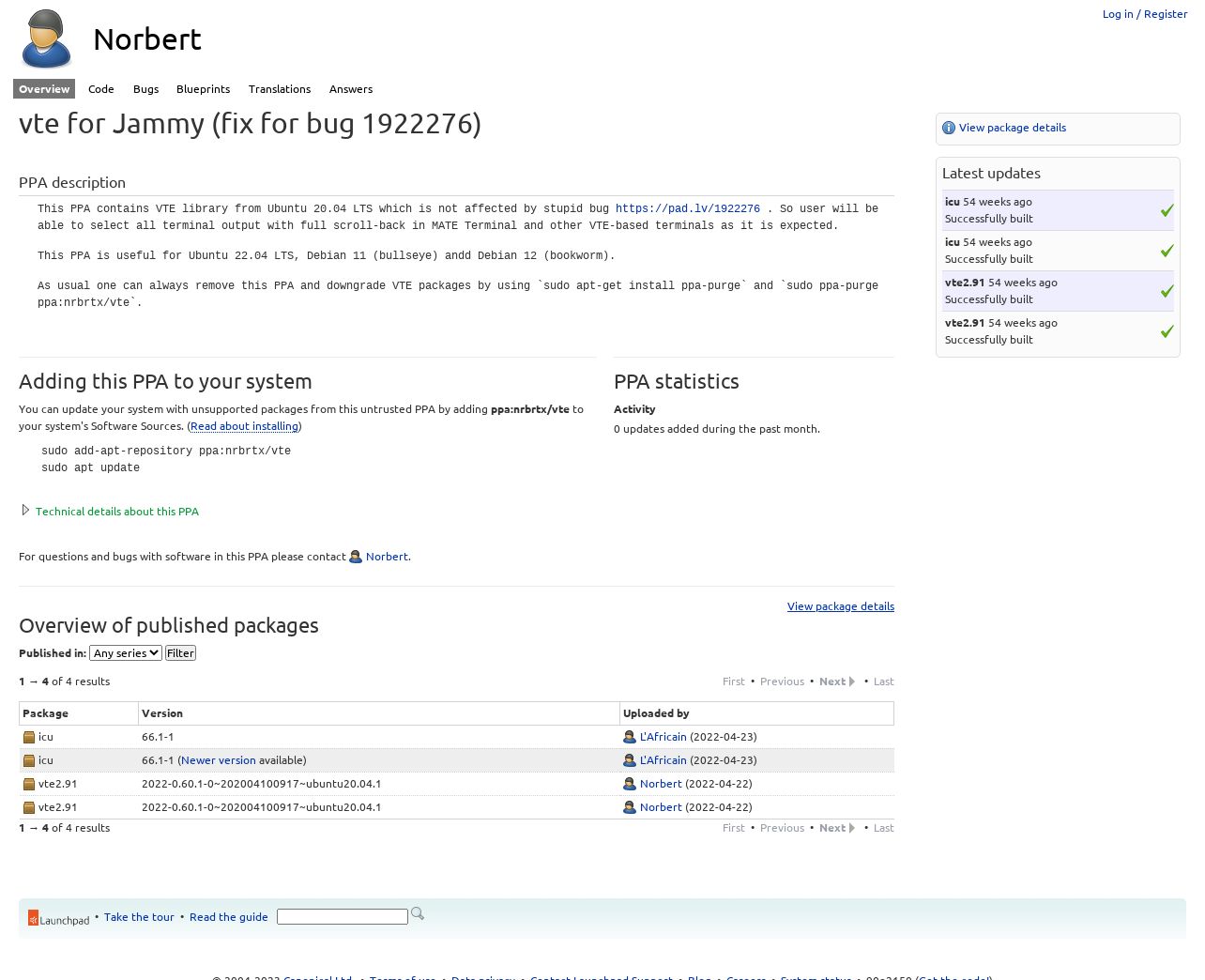Open Norbert's profile from the contact sentence
The height and width of the screenshot is (980, 1205).
point(387,557)
